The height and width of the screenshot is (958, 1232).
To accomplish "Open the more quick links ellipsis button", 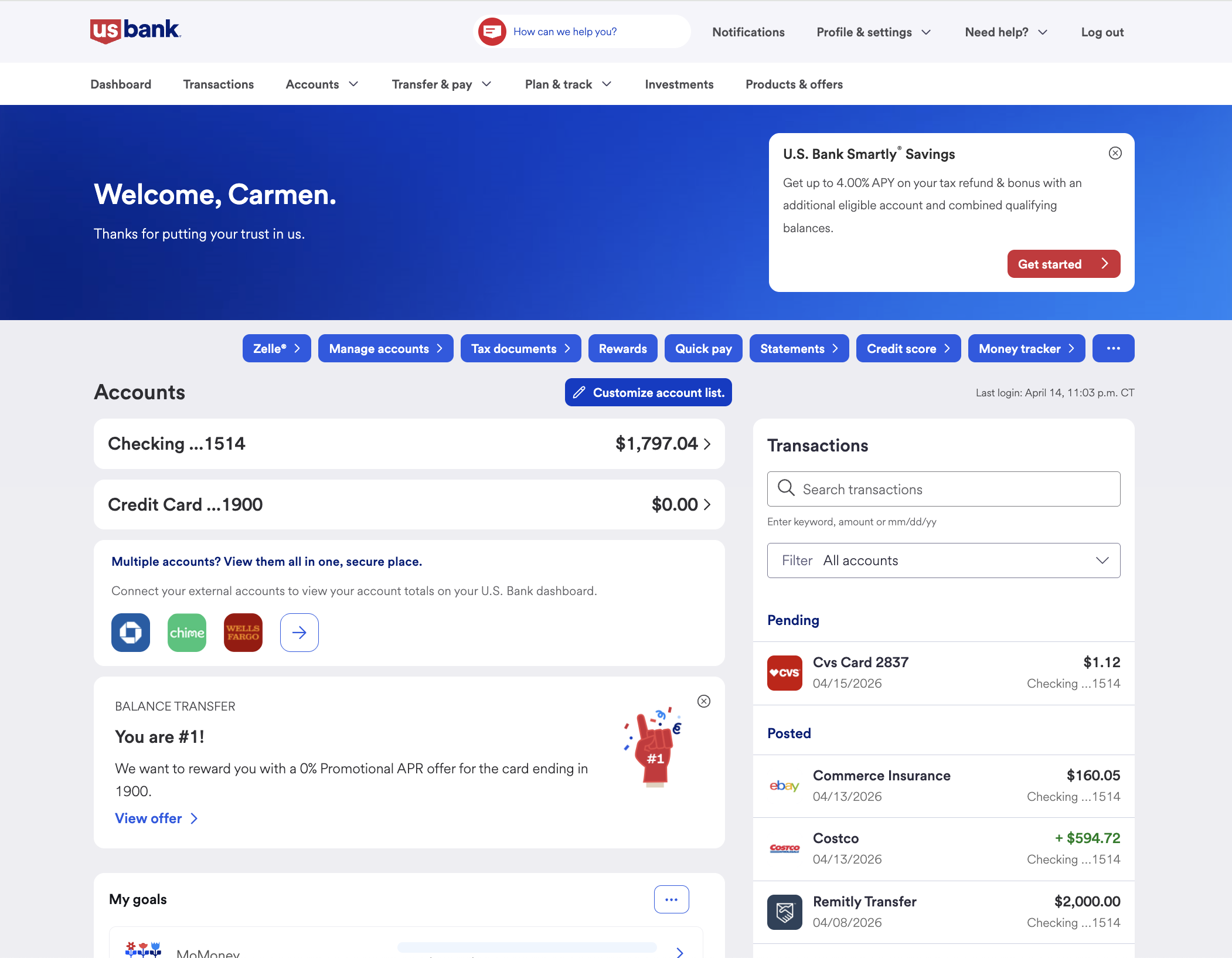I will coord(1113,349).
